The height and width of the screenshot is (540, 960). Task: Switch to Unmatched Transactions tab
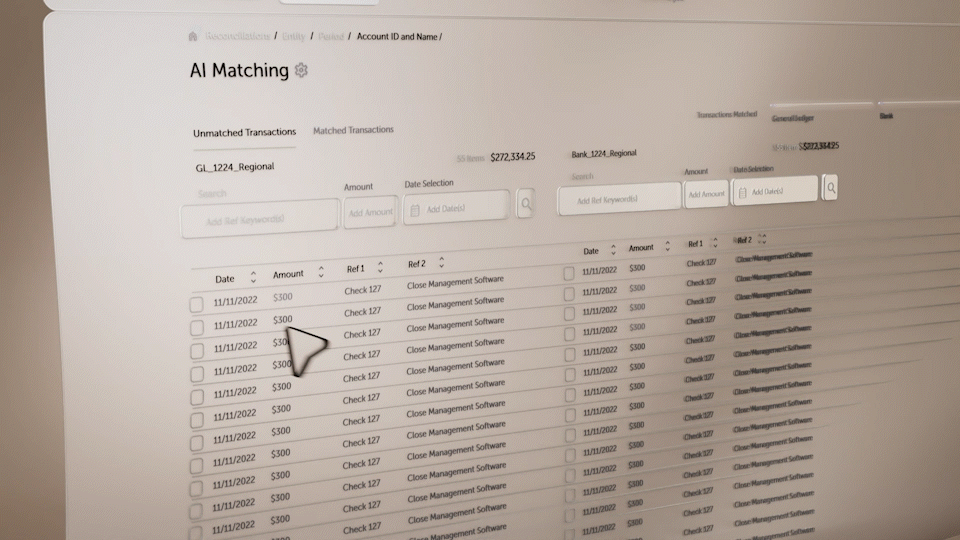[x=244, y=132]
